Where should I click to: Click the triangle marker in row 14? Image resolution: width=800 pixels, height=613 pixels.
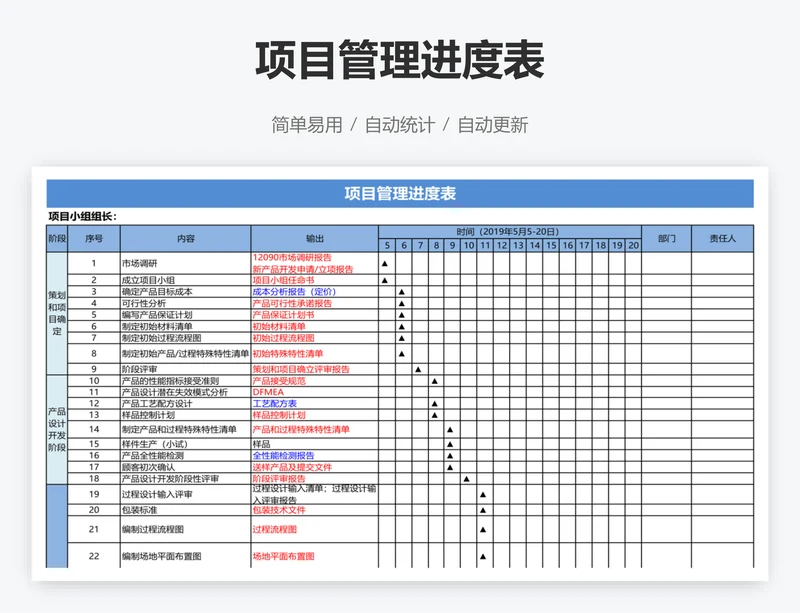click(450, 430)
